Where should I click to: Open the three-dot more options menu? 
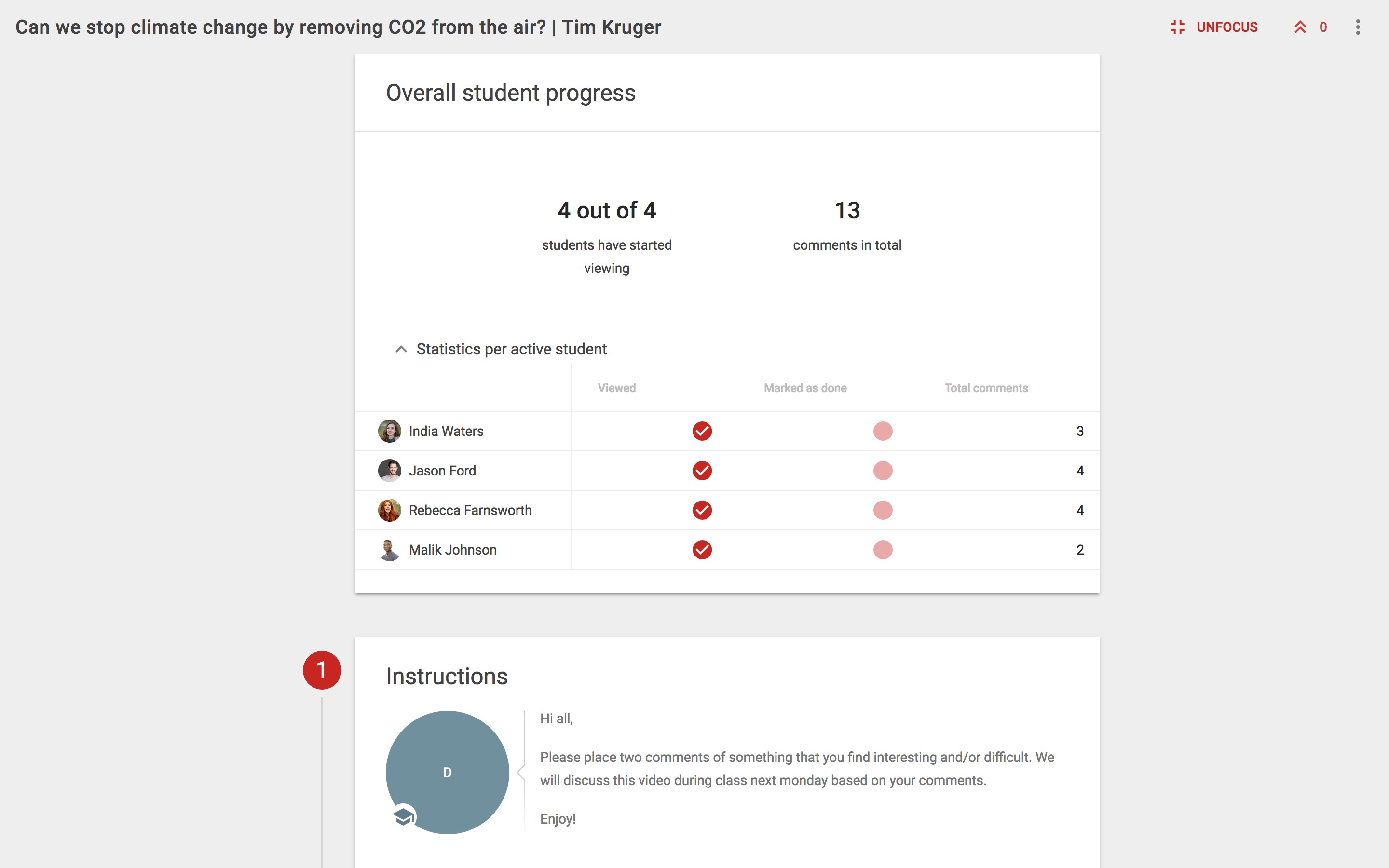[1358, 27]
